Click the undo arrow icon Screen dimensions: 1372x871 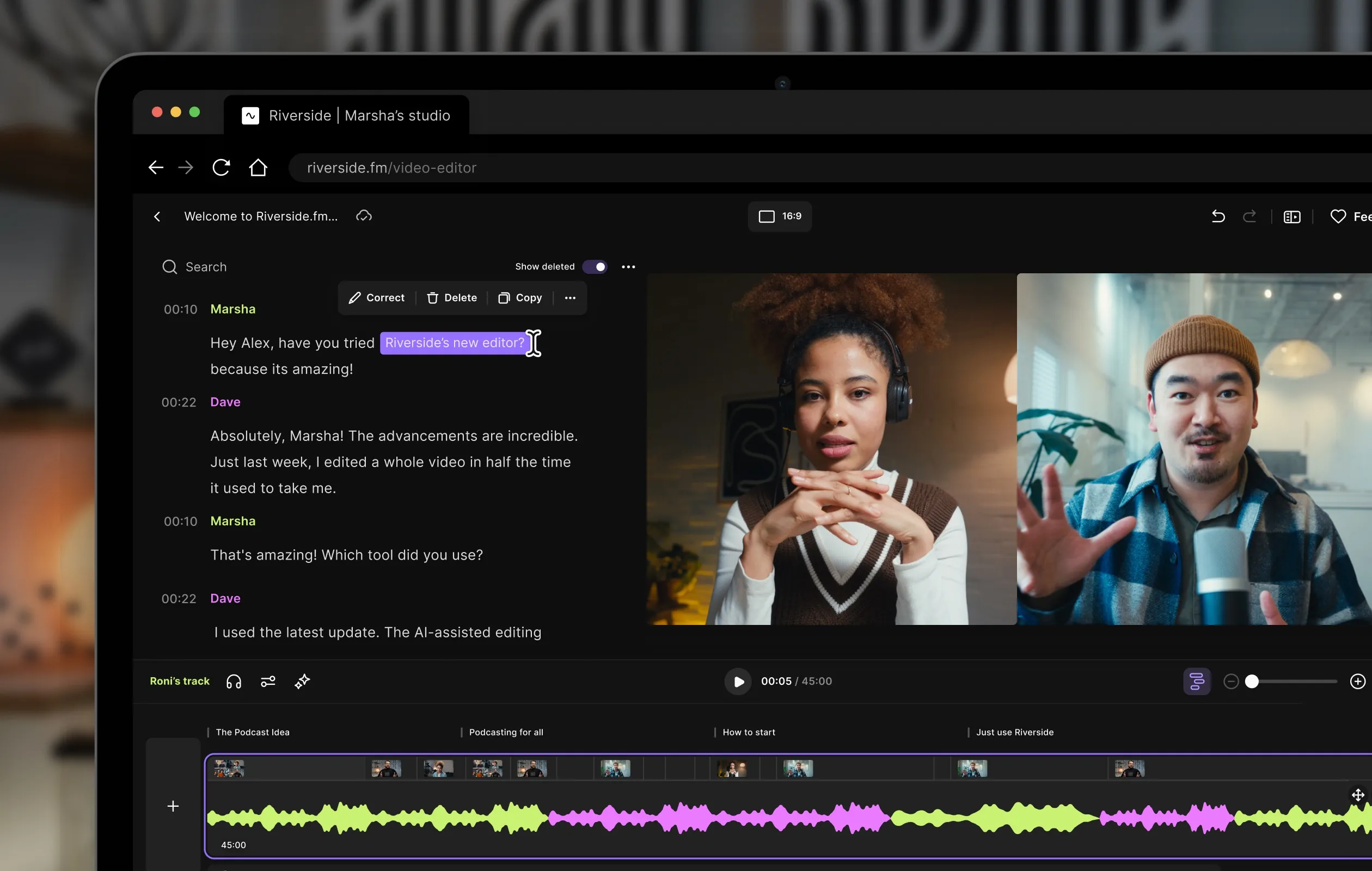(x=1217, y=217)
